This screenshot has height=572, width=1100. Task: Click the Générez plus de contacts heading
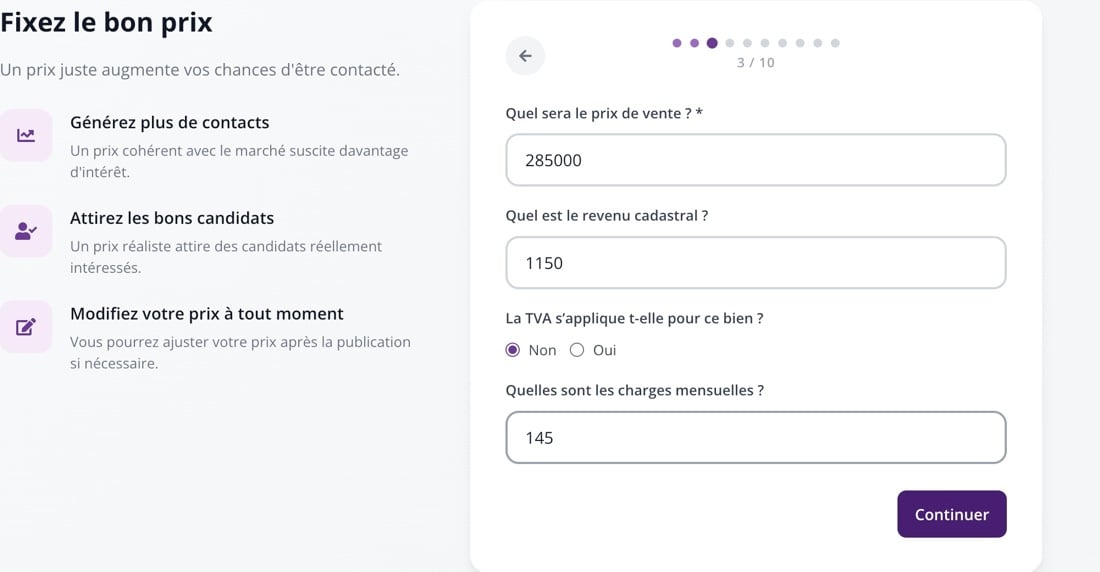pos(170,123)
